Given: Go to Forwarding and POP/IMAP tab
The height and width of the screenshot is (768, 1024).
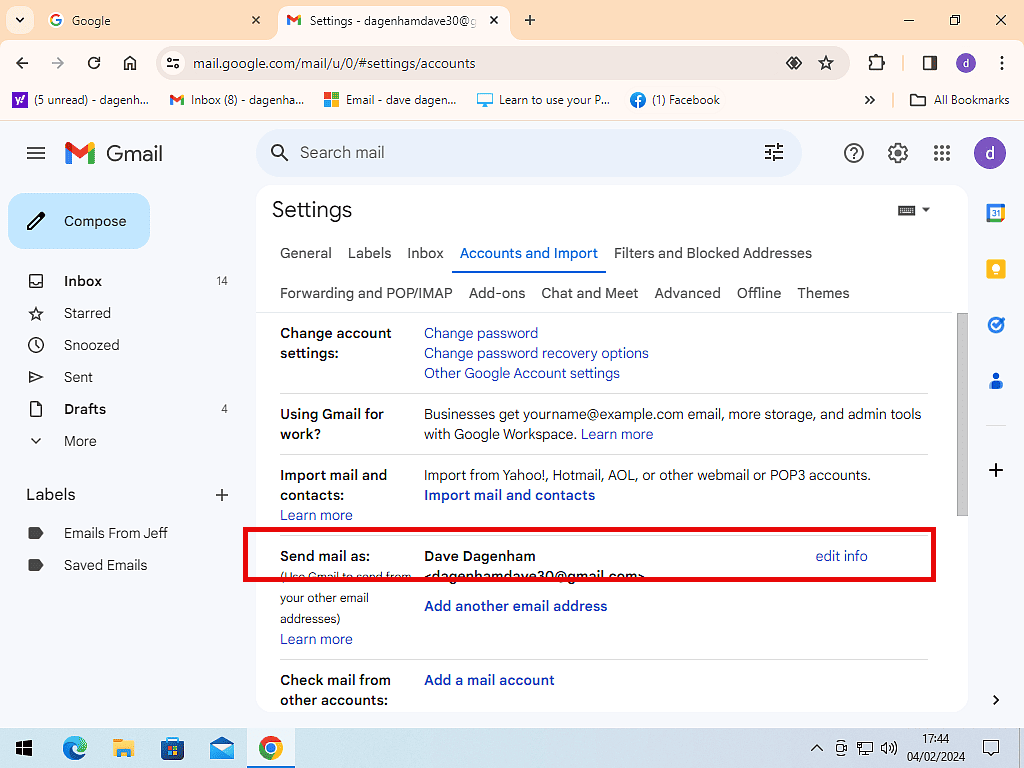Looking at the screenshot, I should pyautogui.click(x=366, y=293).
